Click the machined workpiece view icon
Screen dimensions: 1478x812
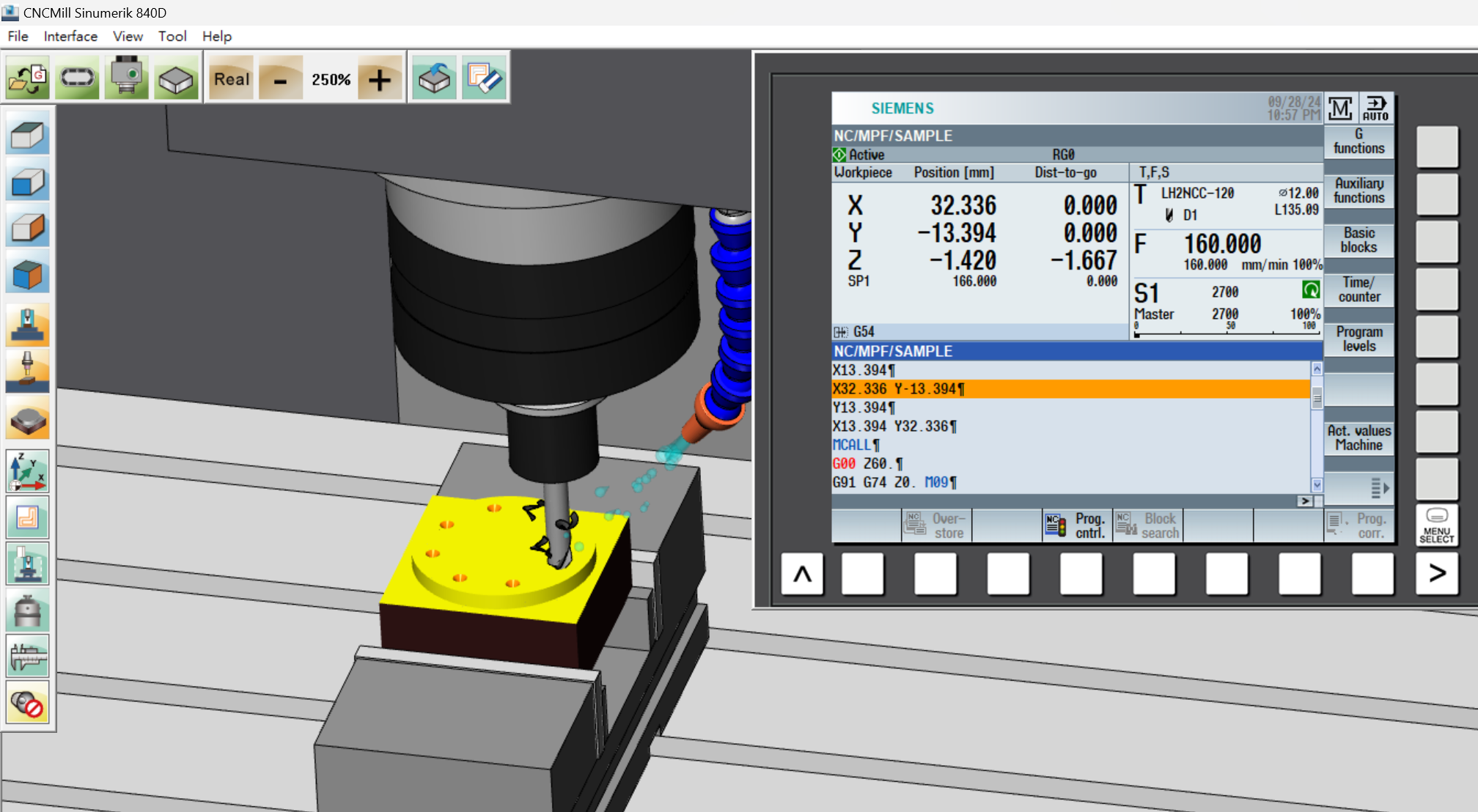pos(28,418)
